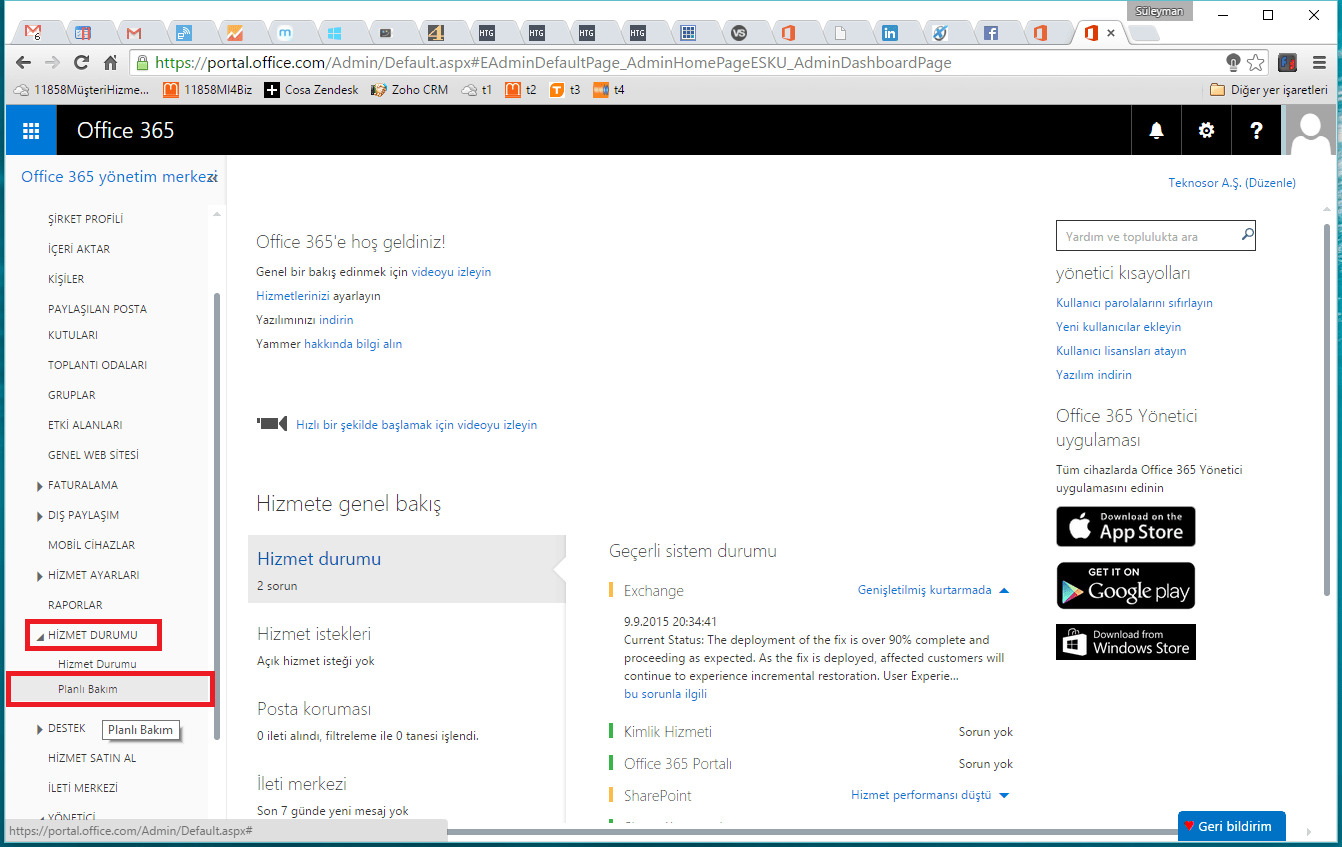
Task: Reload the page with the refresh icon
Action: (81, 61)
